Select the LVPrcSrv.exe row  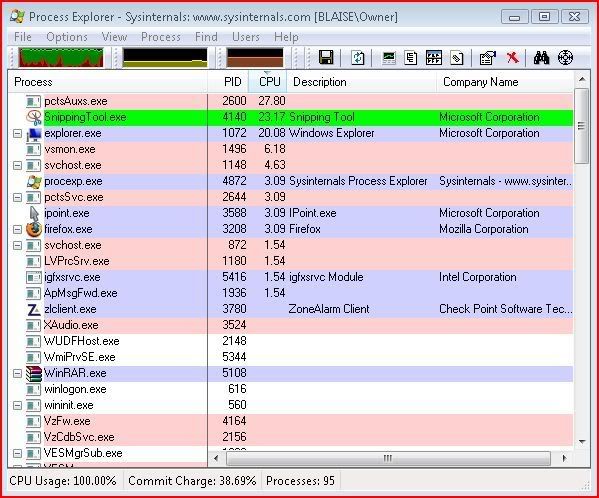[290, 261]
